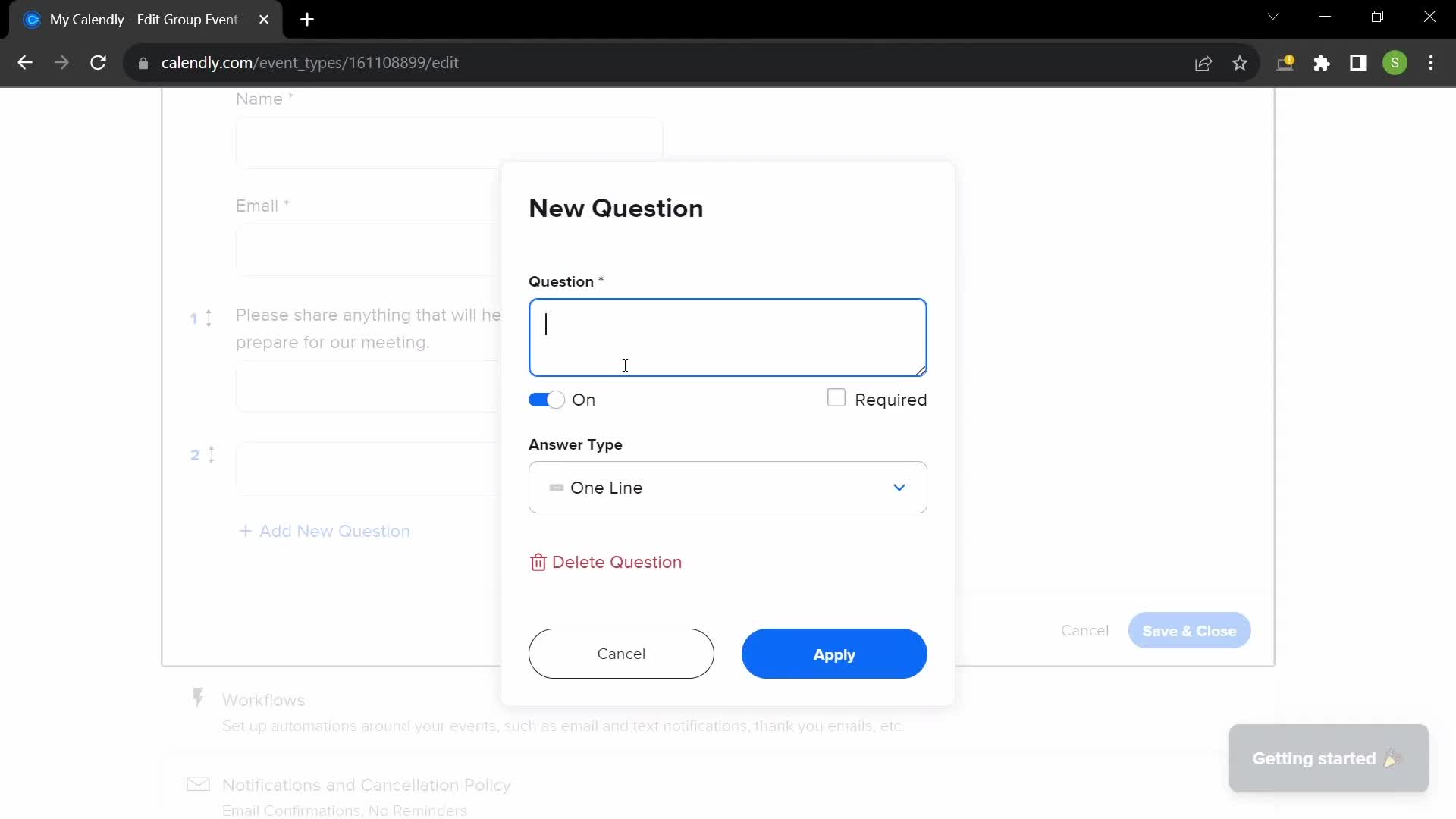
Task: Click the browser share icon
Action: (x=1205, y=62)
